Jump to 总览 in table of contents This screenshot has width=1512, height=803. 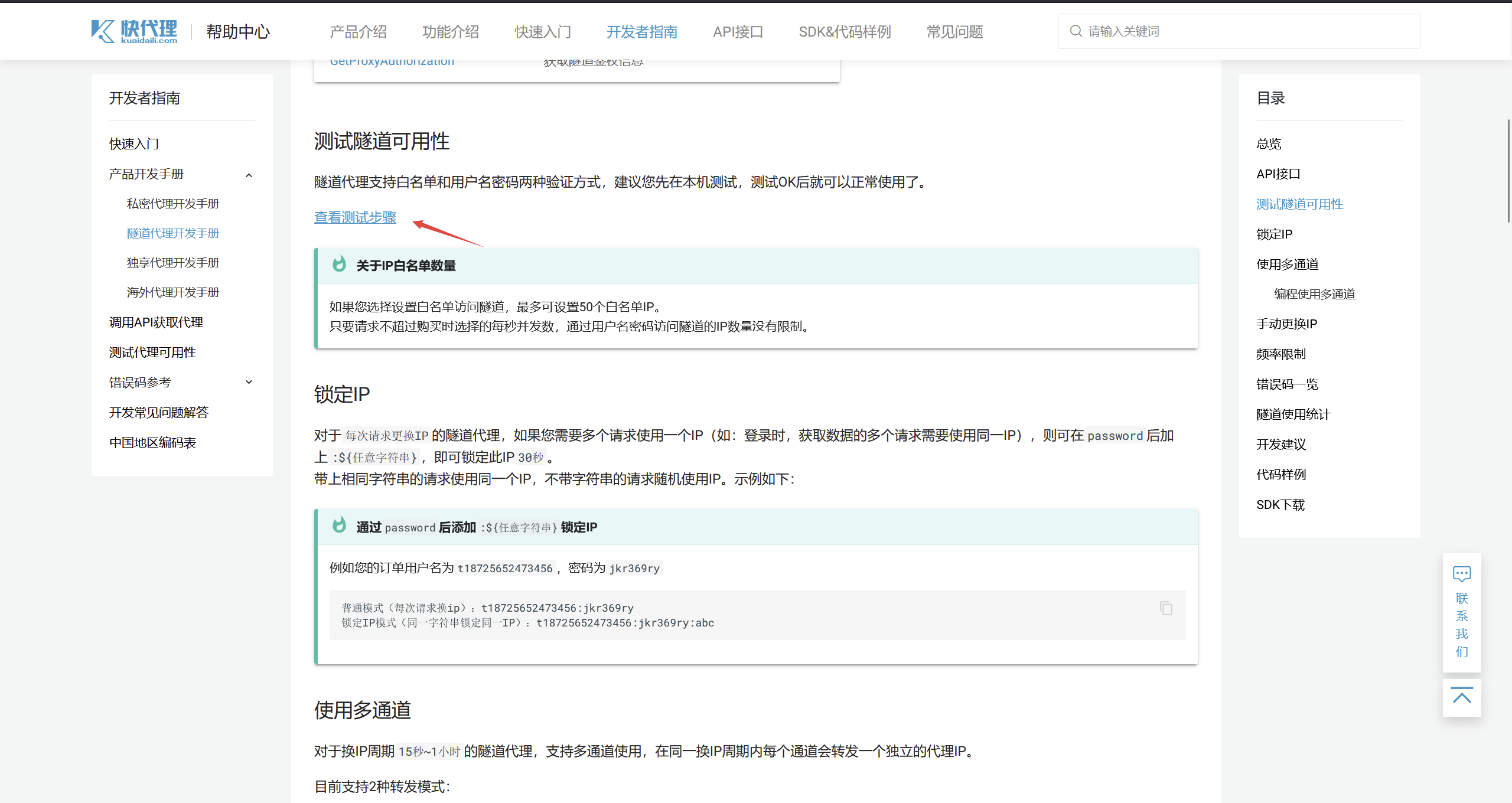click(1269, 143)
